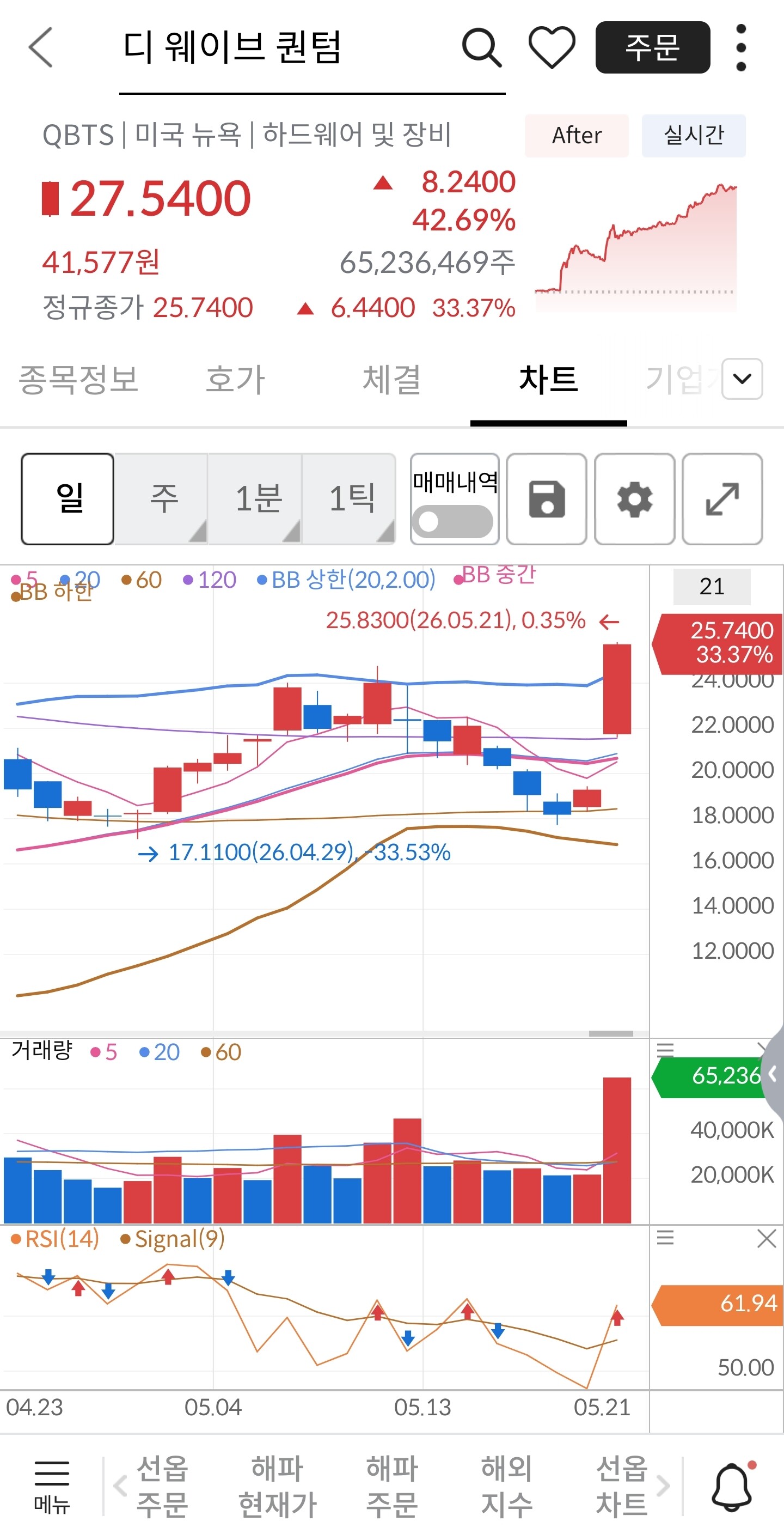This screenshot has width=784, height=1540.
Task: Close the RSI indicator panel
Action: click(766, 1238)
